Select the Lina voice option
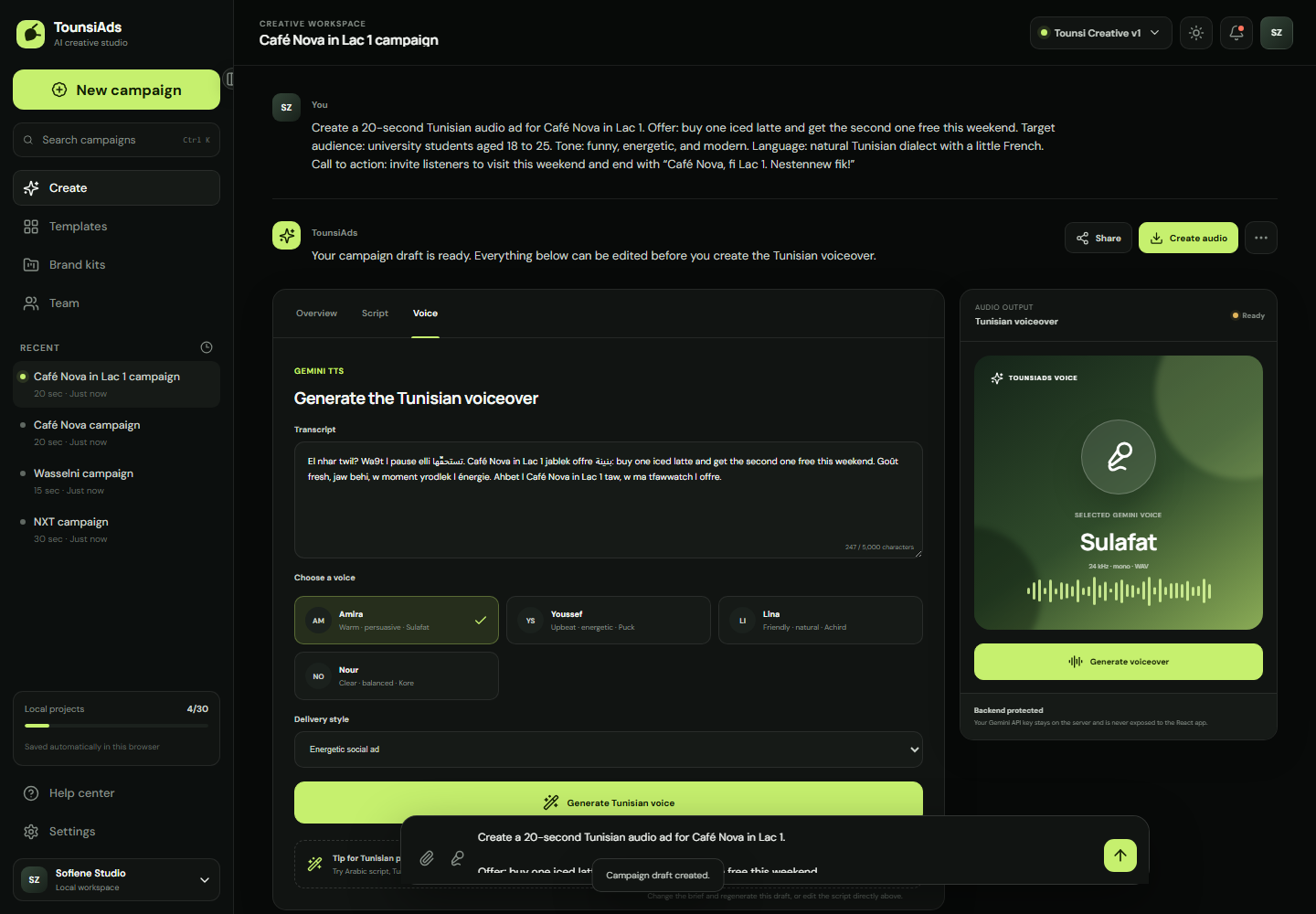Screen dimensions: 1316x914 (821, 621)
